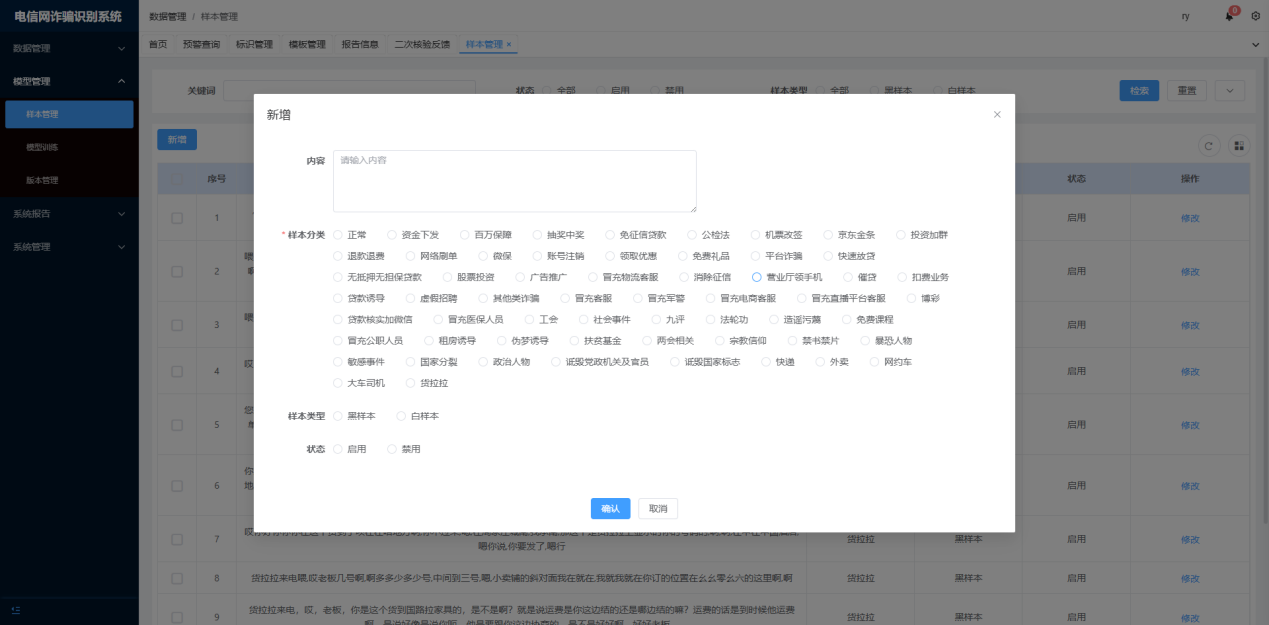The width and height of the screenshot is (1269, 625).
Task: Close the 新增 dialog with X
Action: tap(996, 115)
